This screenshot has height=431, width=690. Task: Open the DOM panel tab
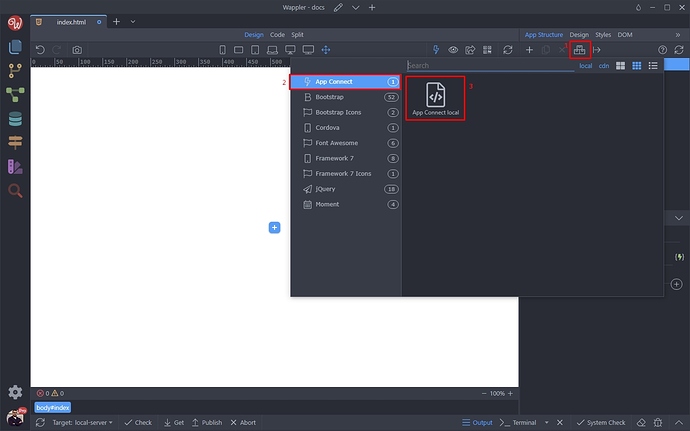click(x=625, y=35)
